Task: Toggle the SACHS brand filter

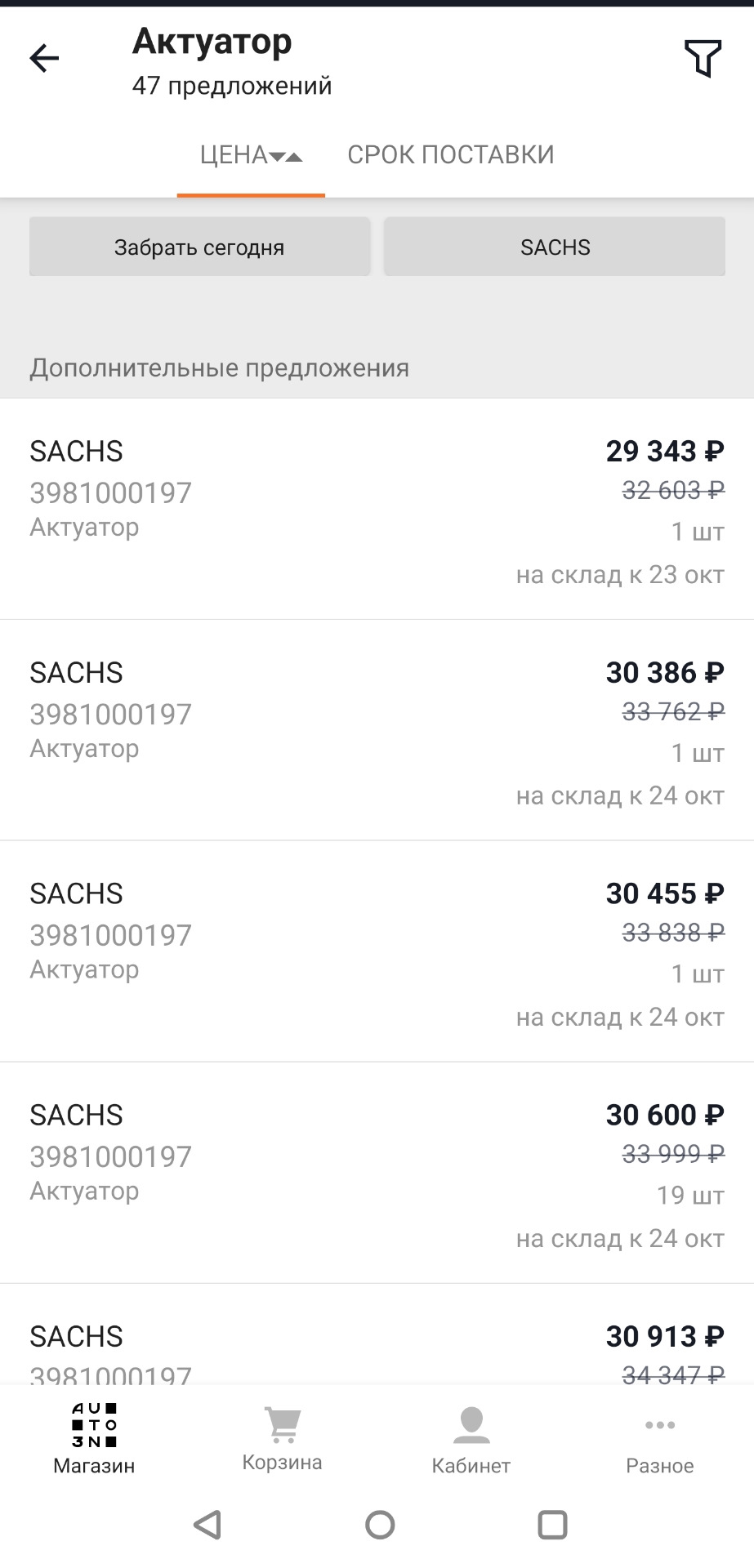Action: tap(555, 247)
